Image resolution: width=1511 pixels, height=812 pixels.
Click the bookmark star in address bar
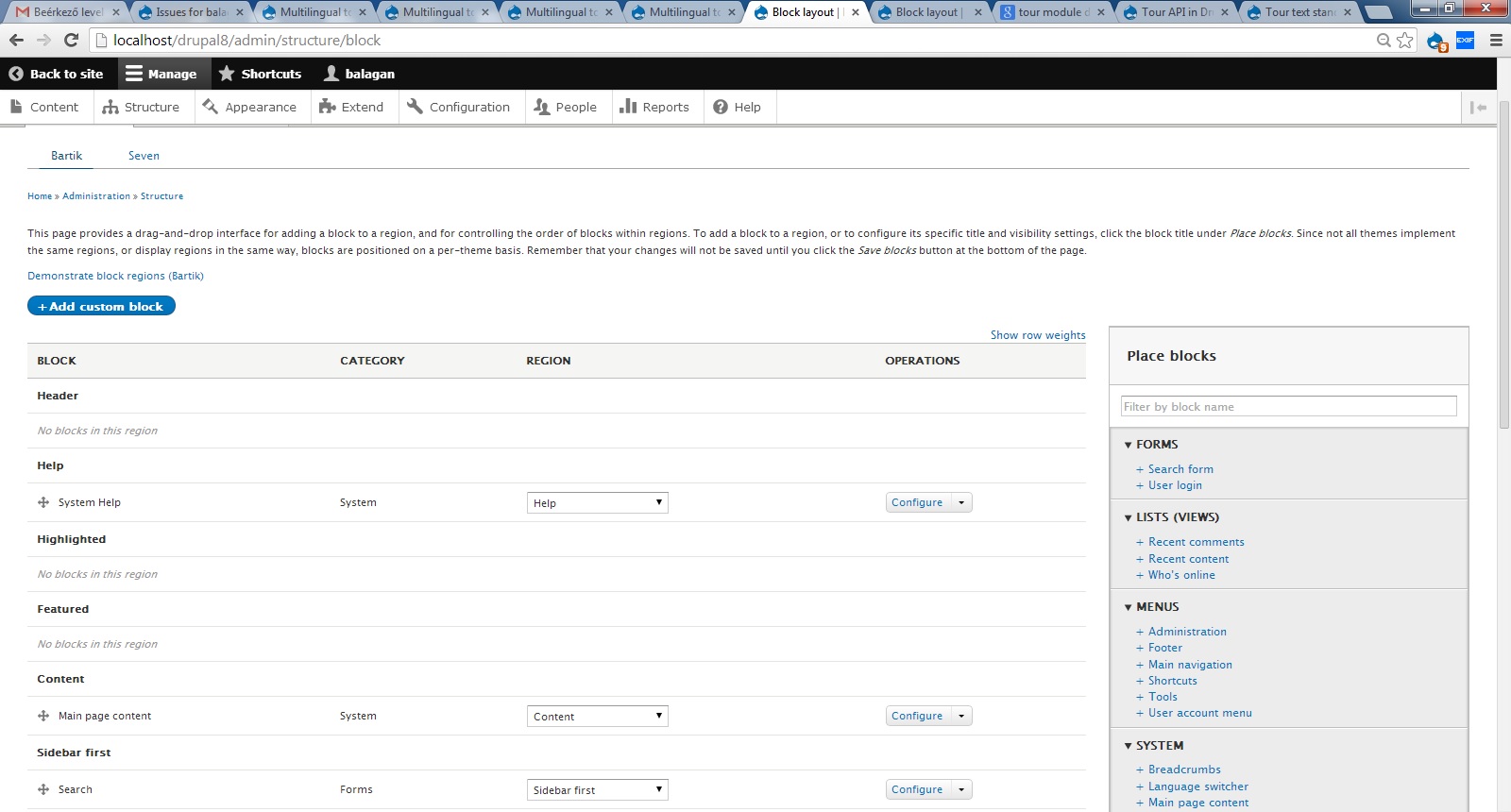pyautogui.click(x=1405, y=40)
